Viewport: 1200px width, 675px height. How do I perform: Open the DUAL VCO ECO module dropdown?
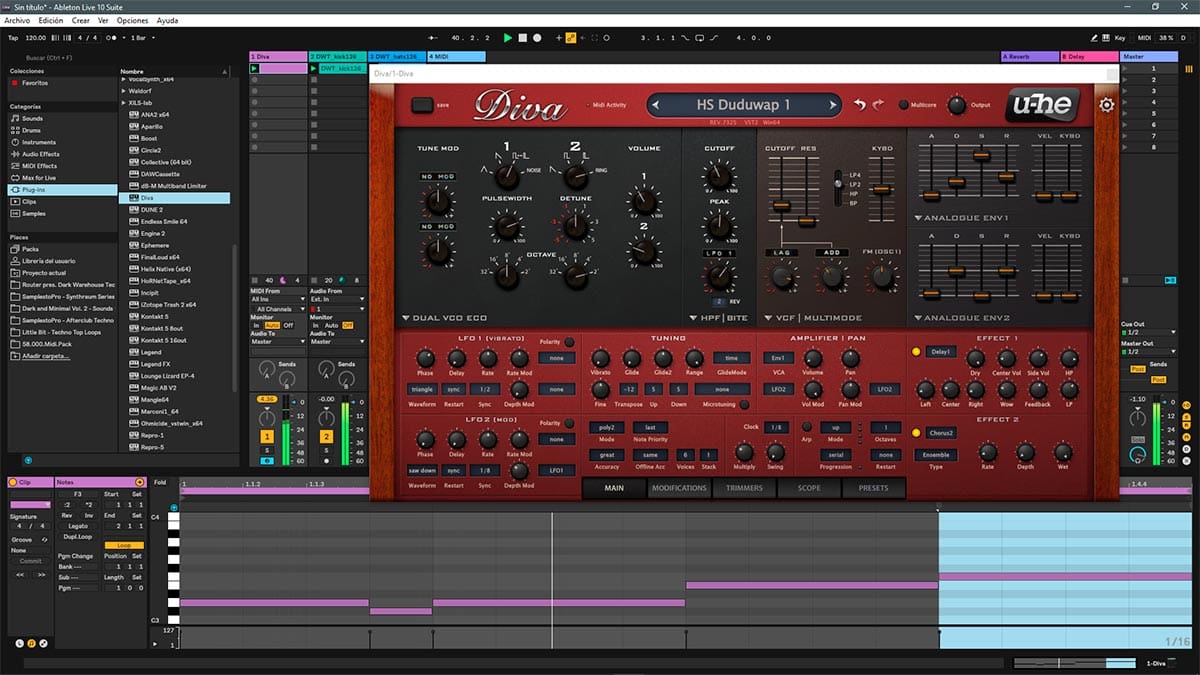(x=445, y=318)
